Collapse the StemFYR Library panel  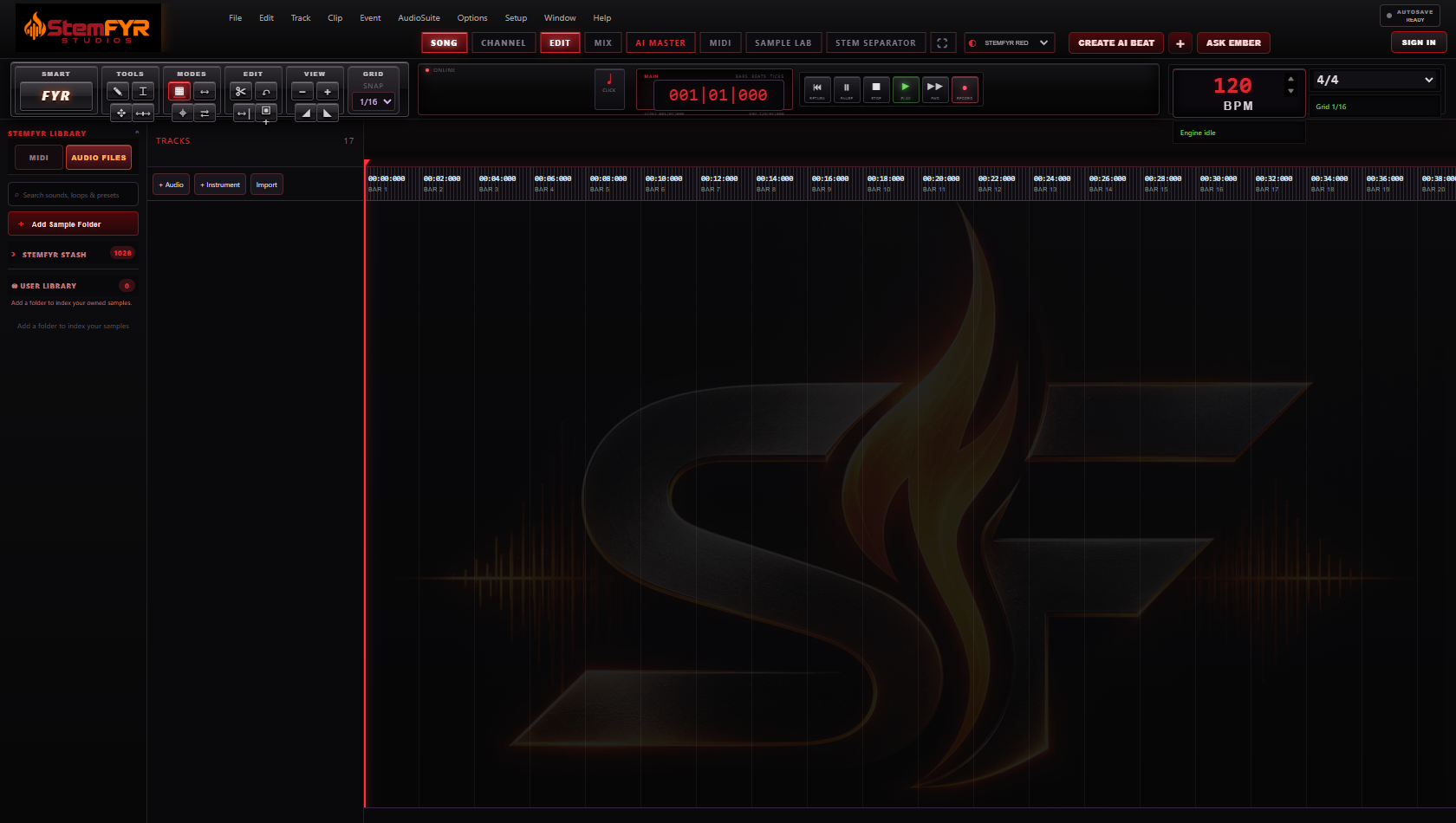137,133
